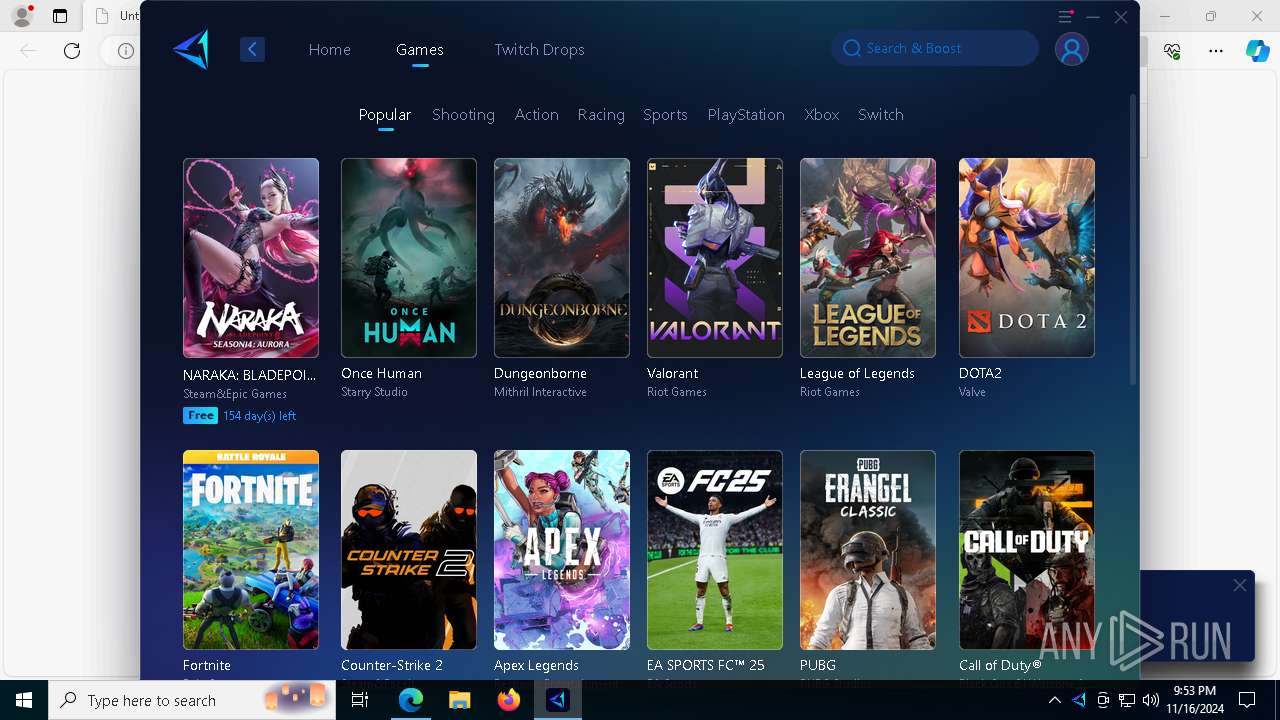
Task: Select the Sports category
Action: 665,115
